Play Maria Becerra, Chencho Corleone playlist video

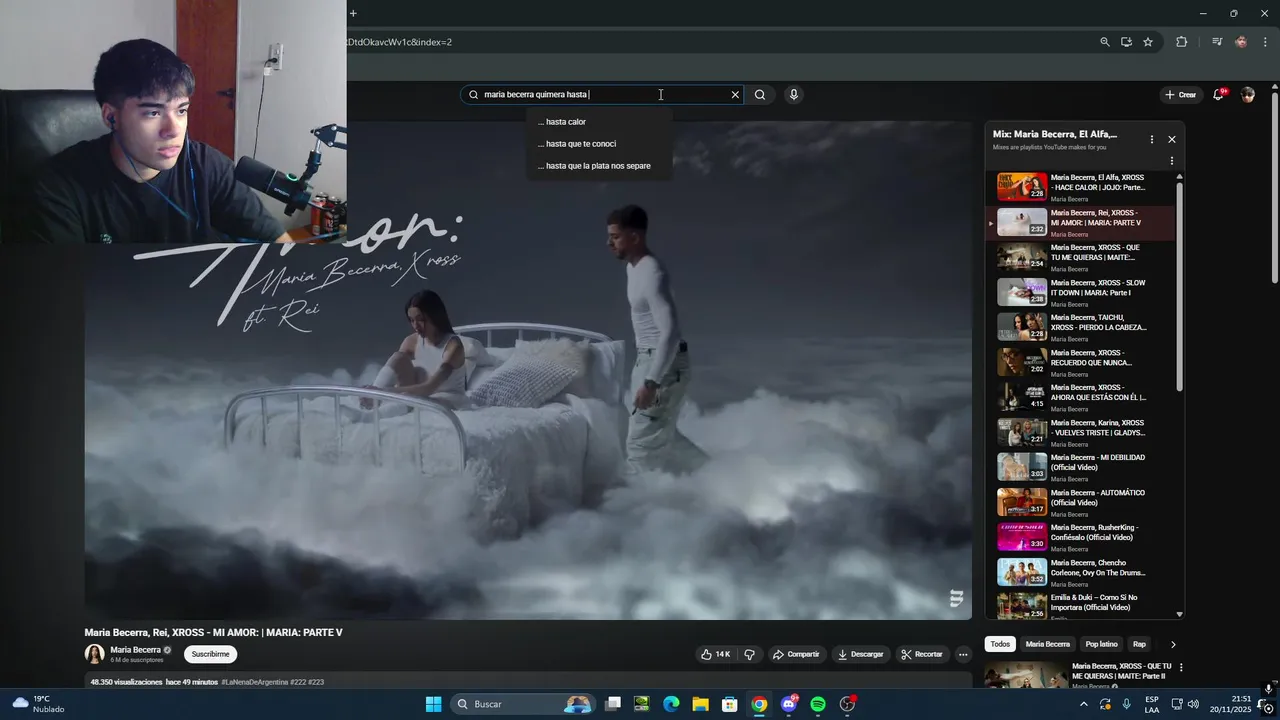[1080, 572]
